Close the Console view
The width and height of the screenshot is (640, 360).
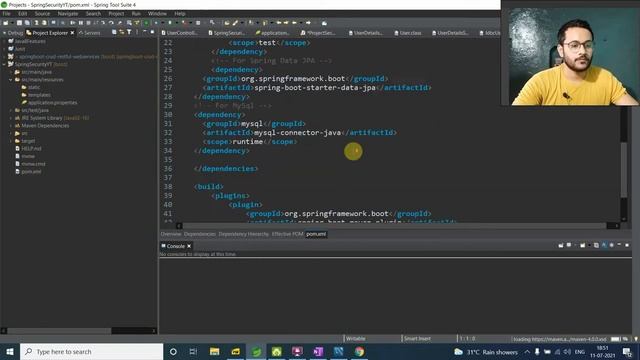(x=189, y=246)
